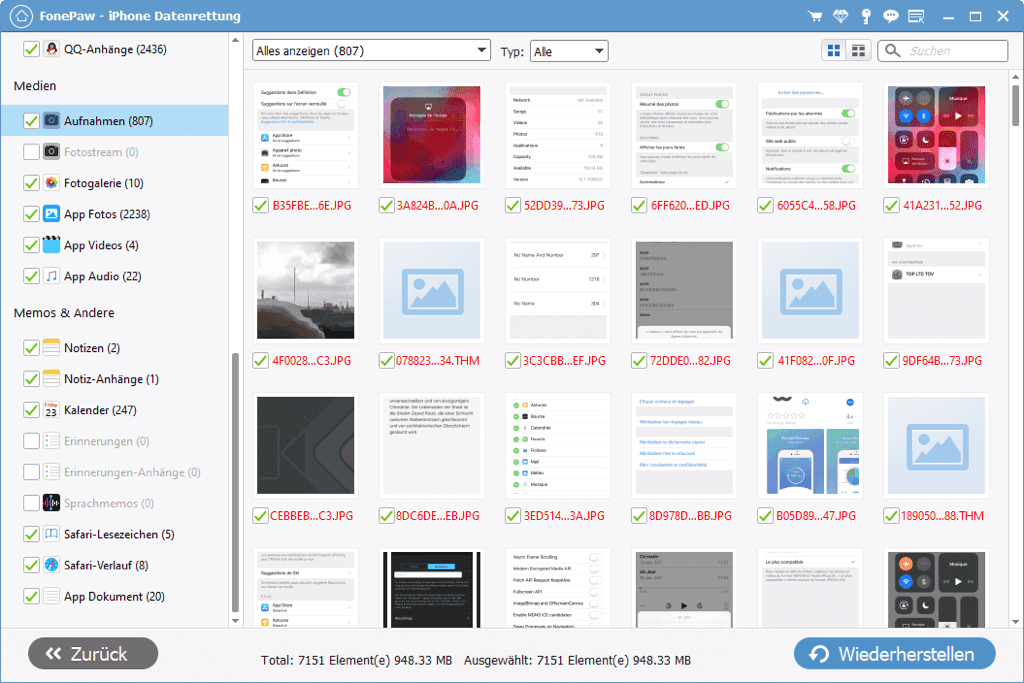
Task: Click the key registration icon
Action: (866, 16)
